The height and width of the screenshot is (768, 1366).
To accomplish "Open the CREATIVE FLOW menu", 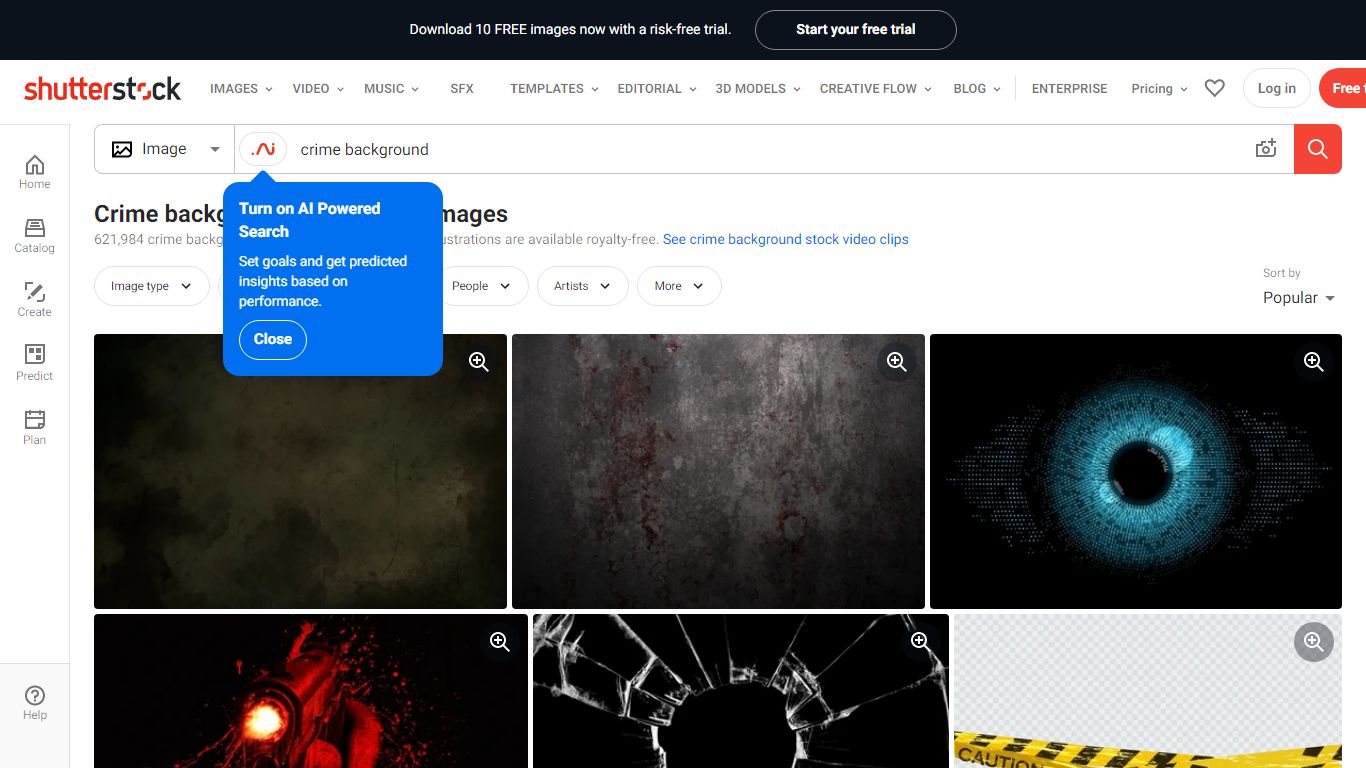I will [876, 88].
